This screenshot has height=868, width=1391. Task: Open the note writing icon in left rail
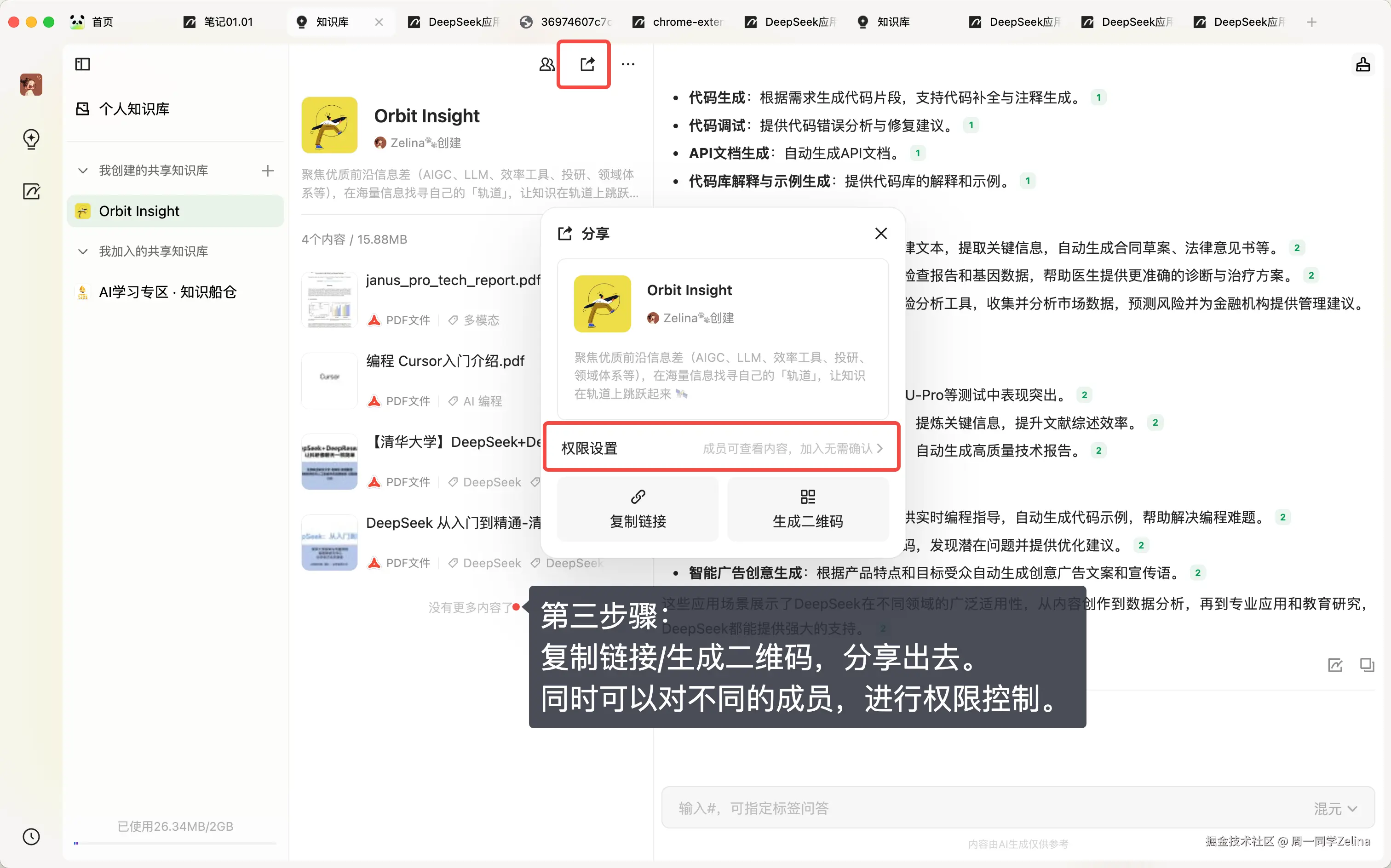tap(31, 191)
